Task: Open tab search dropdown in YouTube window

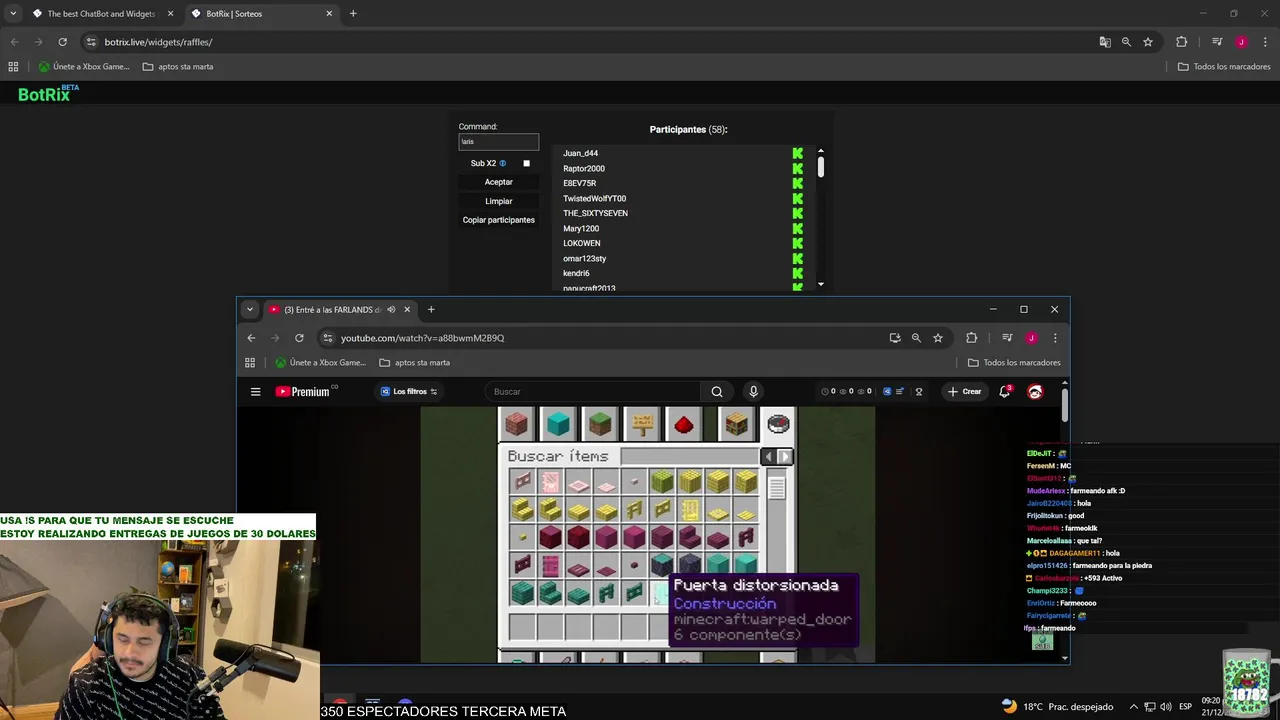Action: tap(250, 310)
